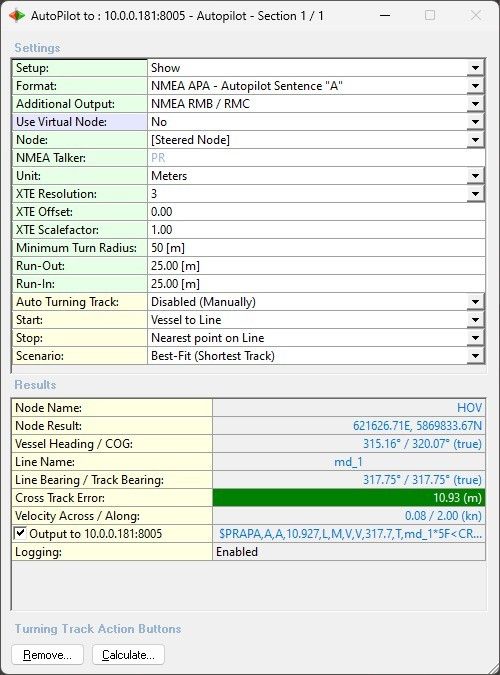Toggle the Output to 10.0.0.181:8005 checkbox

[x=20, y=533]
